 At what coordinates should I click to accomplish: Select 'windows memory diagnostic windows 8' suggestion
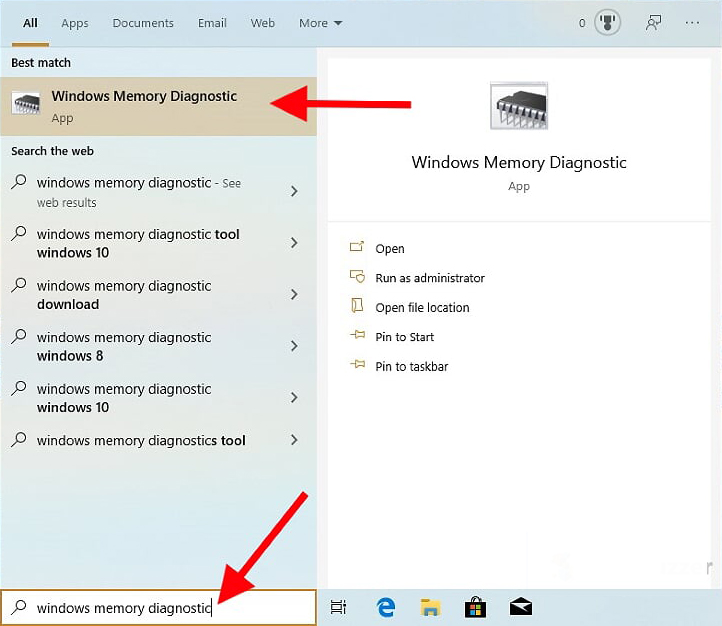pos(158,347)
